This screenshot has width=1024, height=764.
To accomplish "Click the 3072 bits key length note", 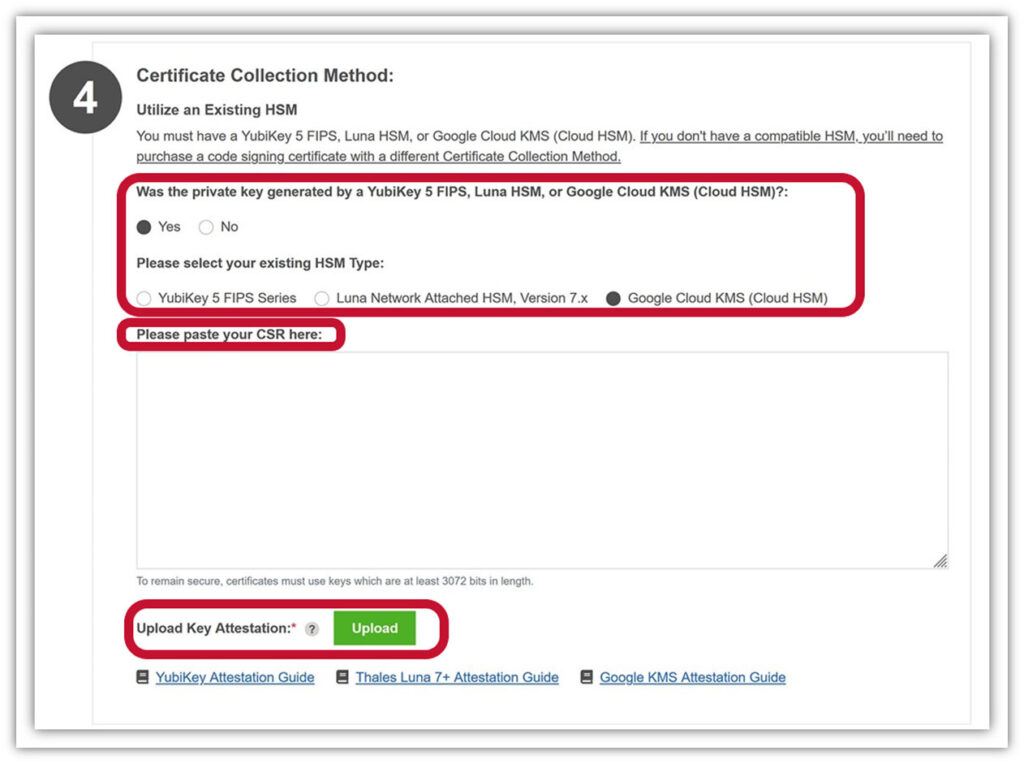I will pos(334,581).
